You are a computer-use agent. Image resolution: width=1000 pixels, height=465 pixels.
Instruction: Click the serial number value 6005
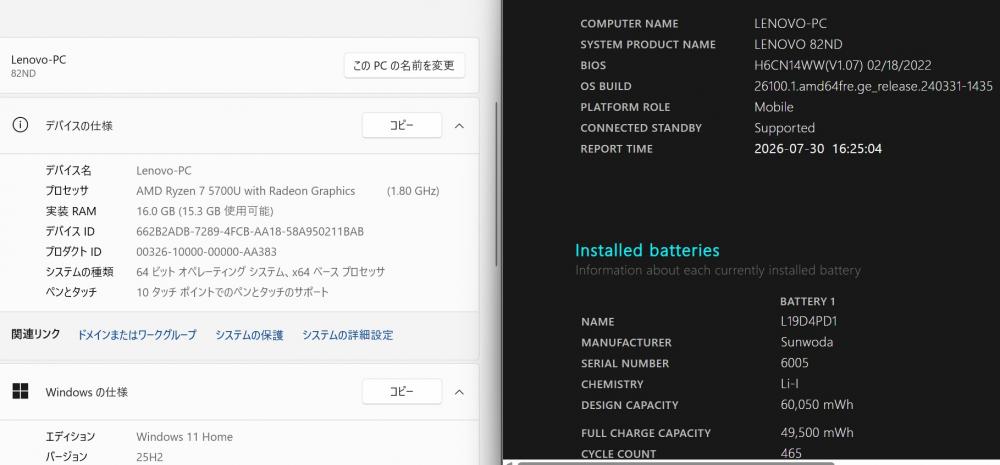coord(795,364)
